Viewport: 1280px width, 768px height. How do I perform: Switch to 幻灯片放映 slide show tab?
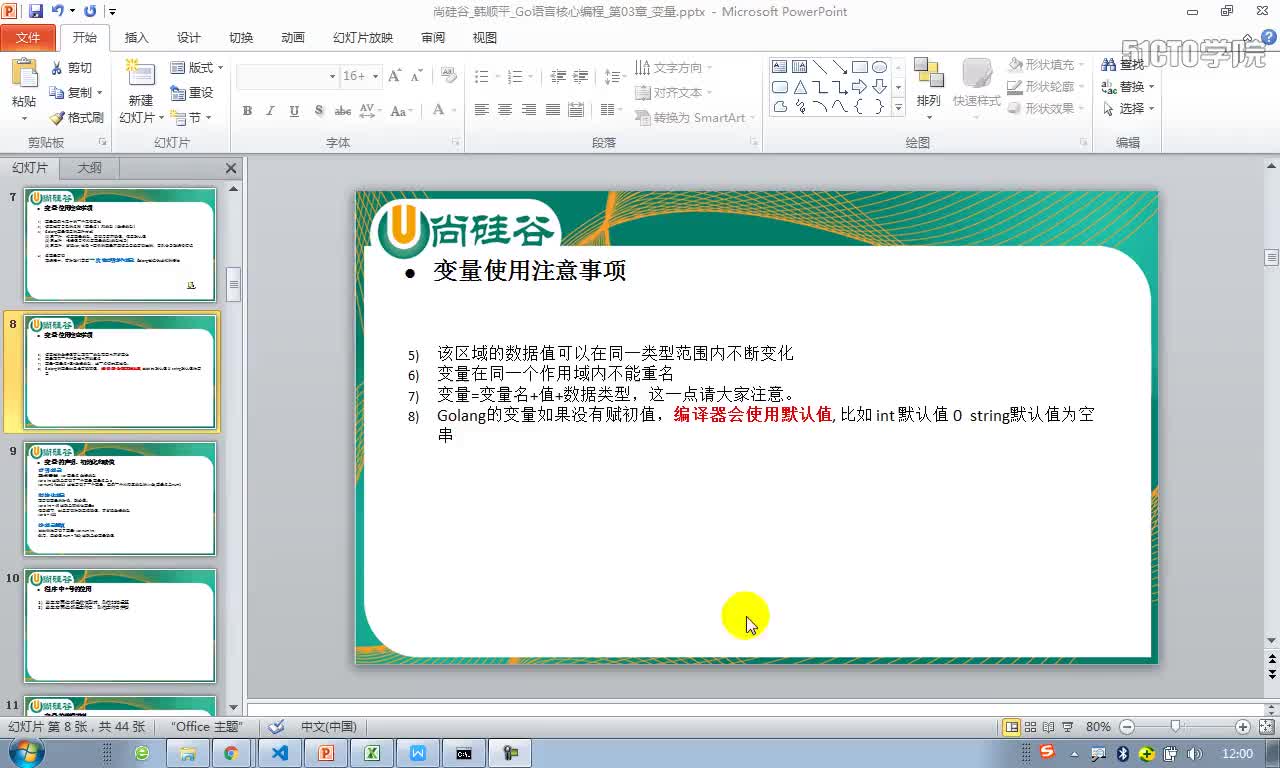coord(363,38)
